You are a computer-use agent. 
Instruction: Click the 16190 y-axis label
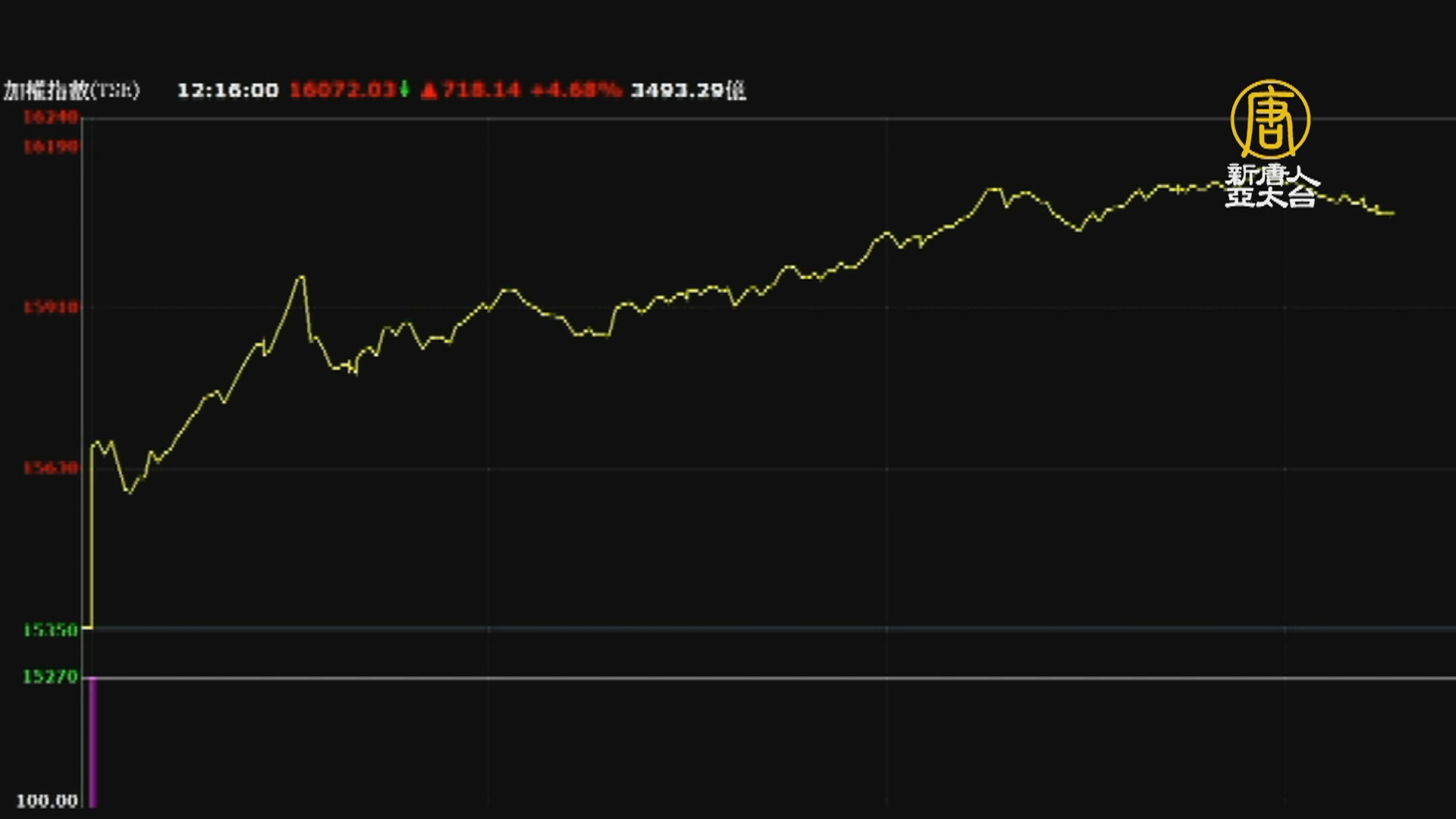[x=50, y=146]
